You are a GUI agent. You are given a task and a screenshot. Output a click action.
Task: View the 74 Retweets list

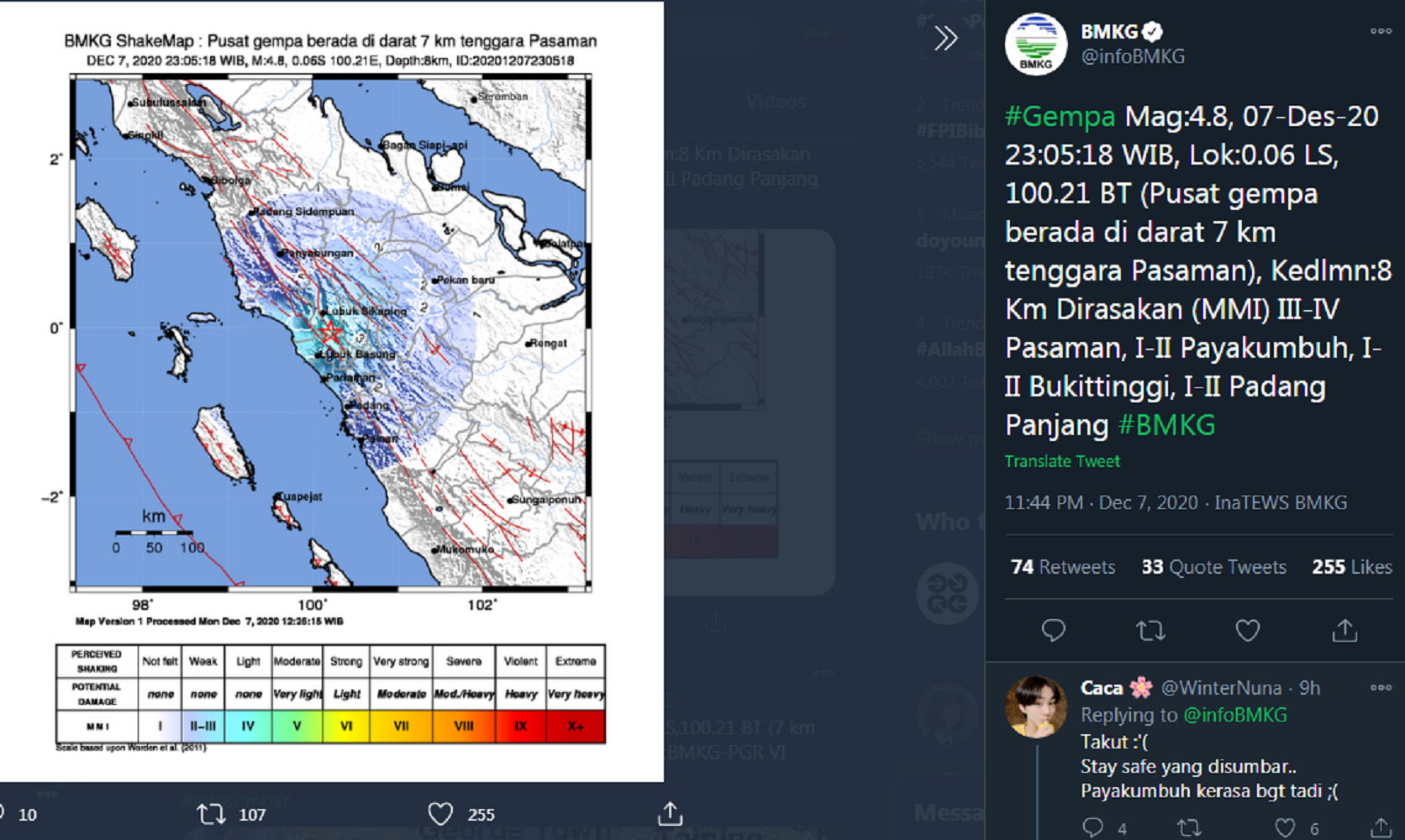click(1063, 567)
